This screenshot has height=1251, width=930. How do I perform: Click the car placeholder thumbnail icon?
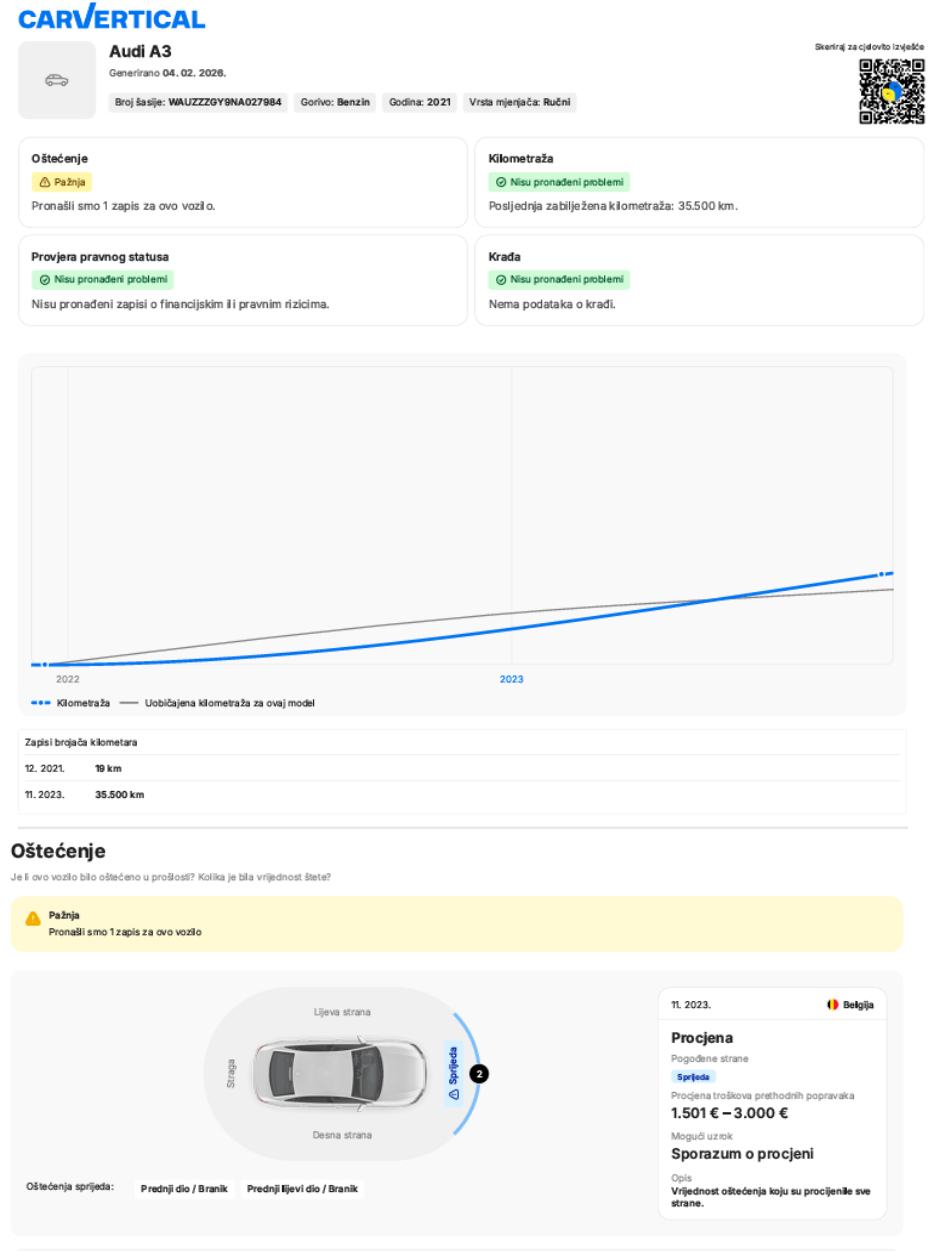click(x=55, y=79)
